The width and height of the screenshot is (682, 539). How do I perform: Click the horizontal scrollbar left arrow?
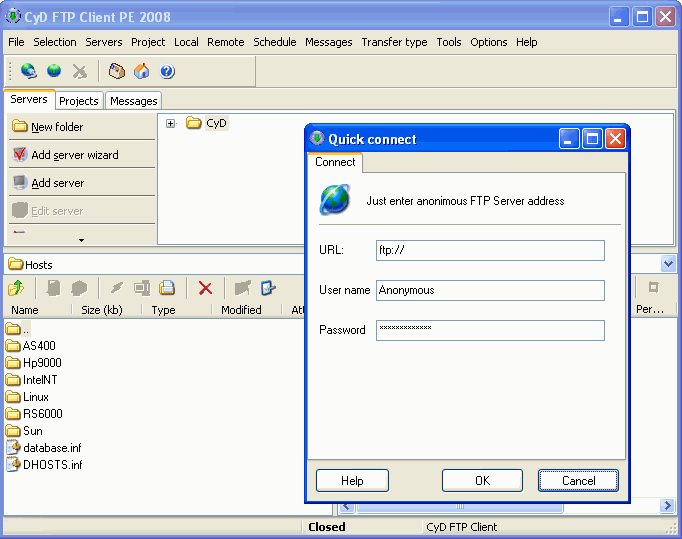coord(346,507)
